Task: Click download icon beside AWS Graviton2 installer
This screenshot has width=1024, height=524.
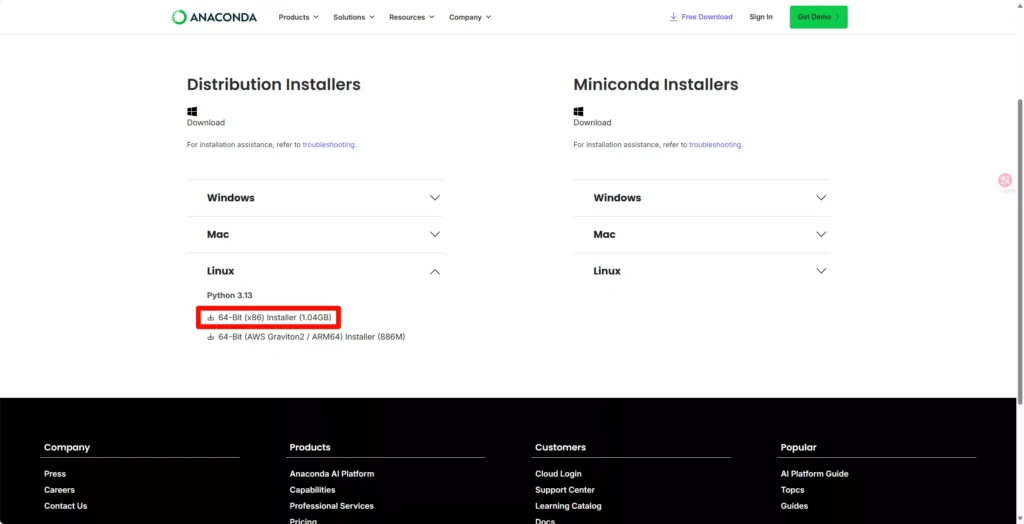Action: [x=211, y=337]
